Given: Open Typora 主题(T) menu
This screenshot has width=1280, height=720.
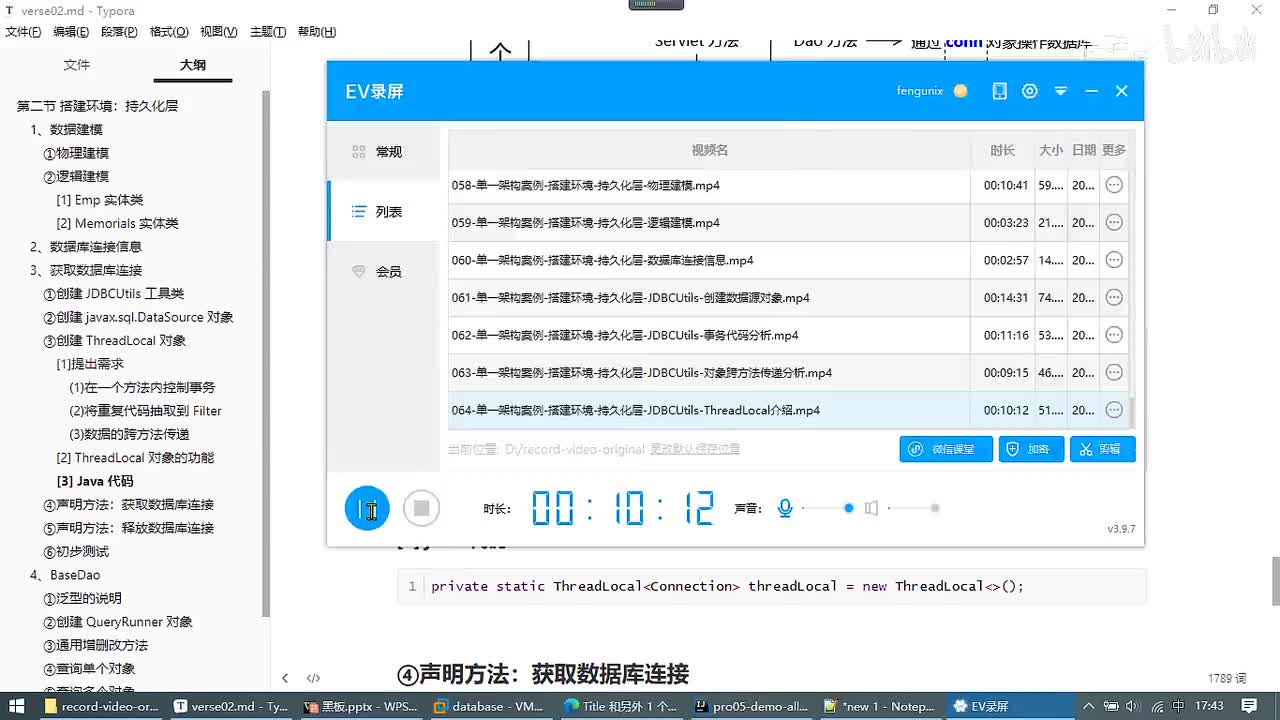Looking at the screenshot, I should click(268, 32).
